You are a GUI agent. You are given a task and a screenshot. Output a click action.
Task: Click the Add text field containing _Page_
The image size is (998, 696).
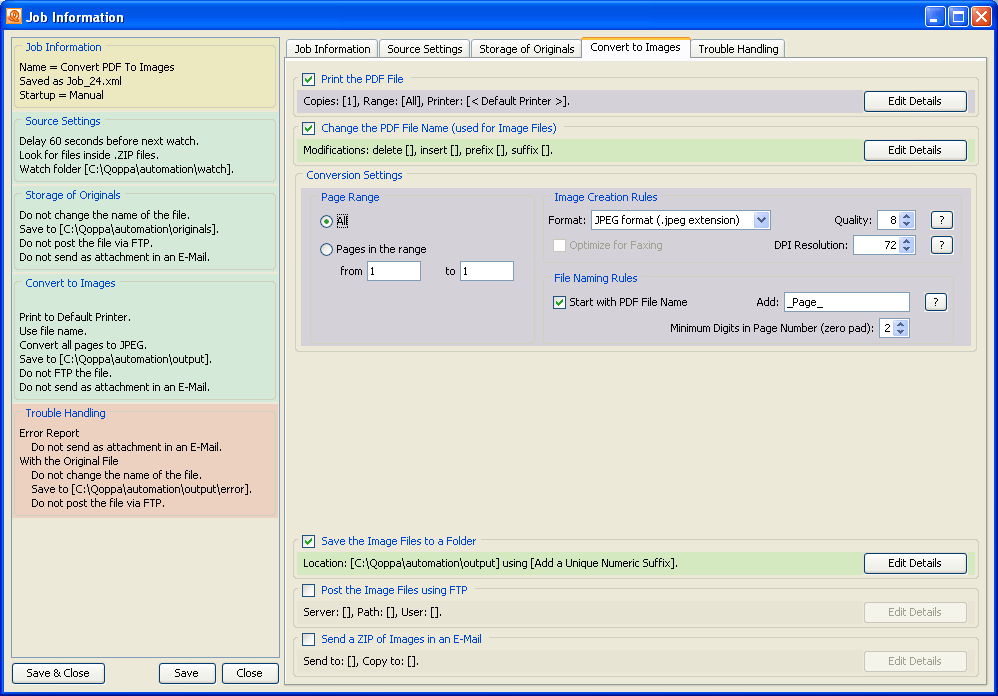[x=847, y=302]
